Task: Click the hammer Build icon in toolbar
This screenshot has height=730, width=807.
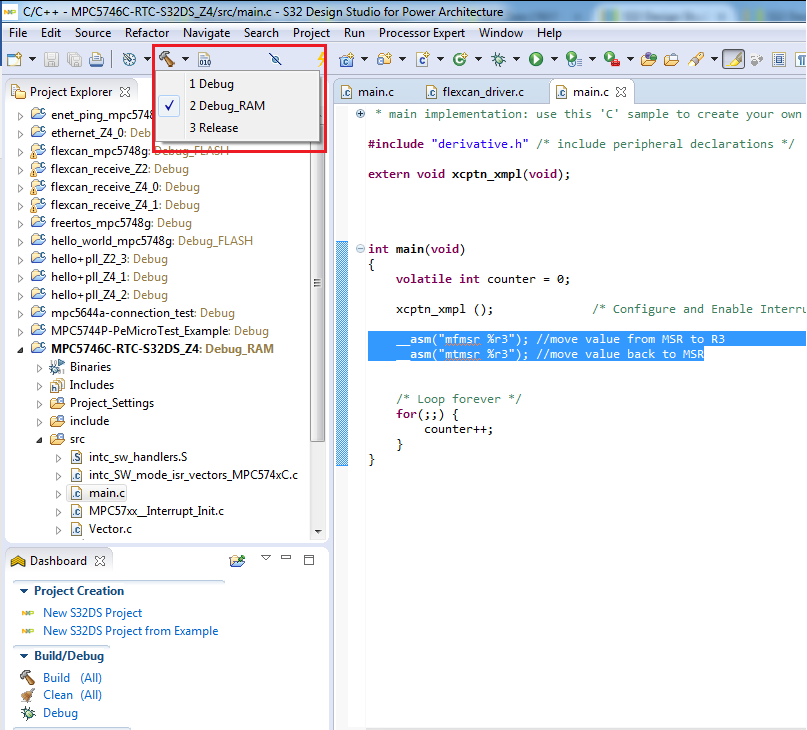Action: coord(167,59)
